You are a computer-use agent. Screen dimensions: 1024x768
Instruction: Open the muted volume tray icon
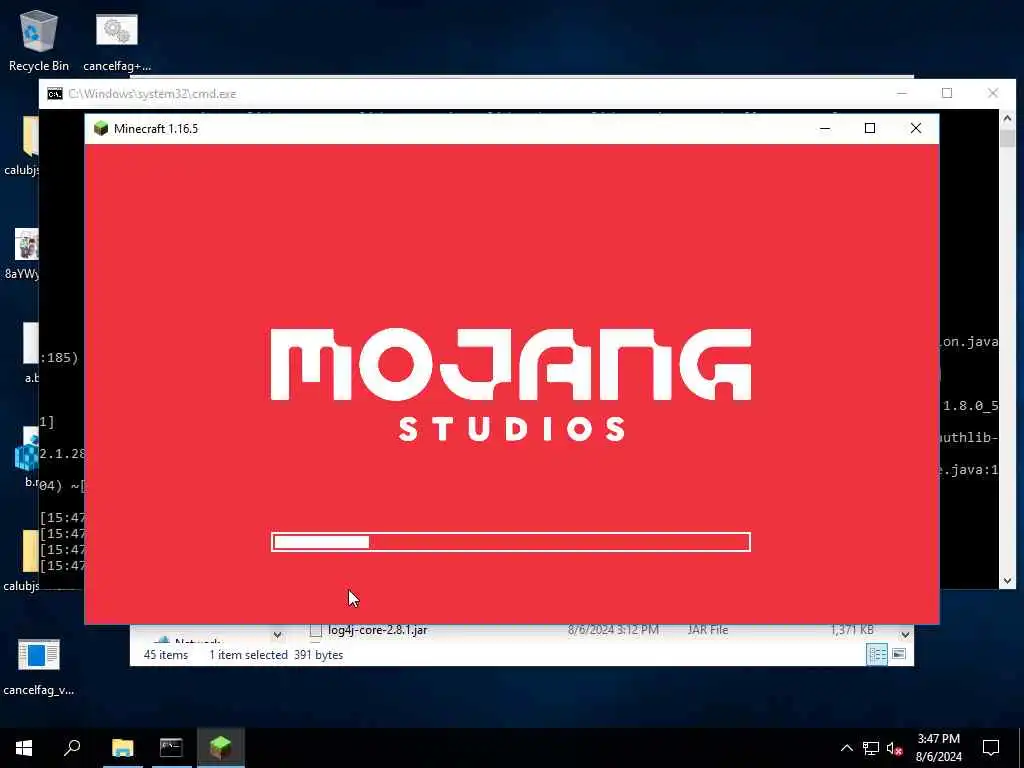894,748
